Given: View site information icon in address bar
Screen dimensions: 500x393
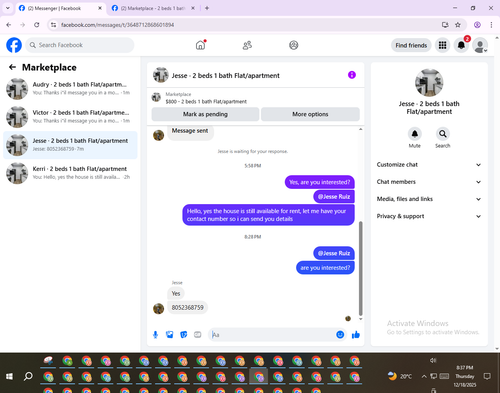Looking at the screenshot, I should (x=53, y=25).
